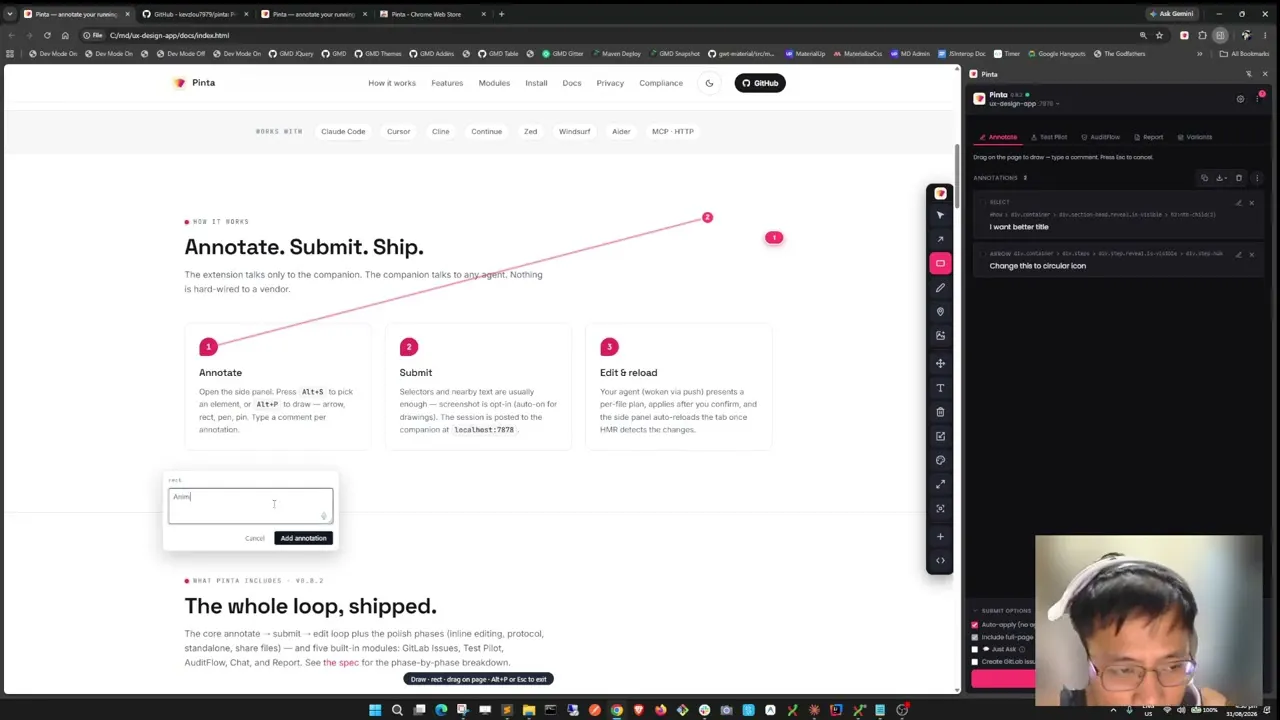Enable the Just Ask checkbox
This screenshot has width=1280, height=720.
(x=975, y=649)
